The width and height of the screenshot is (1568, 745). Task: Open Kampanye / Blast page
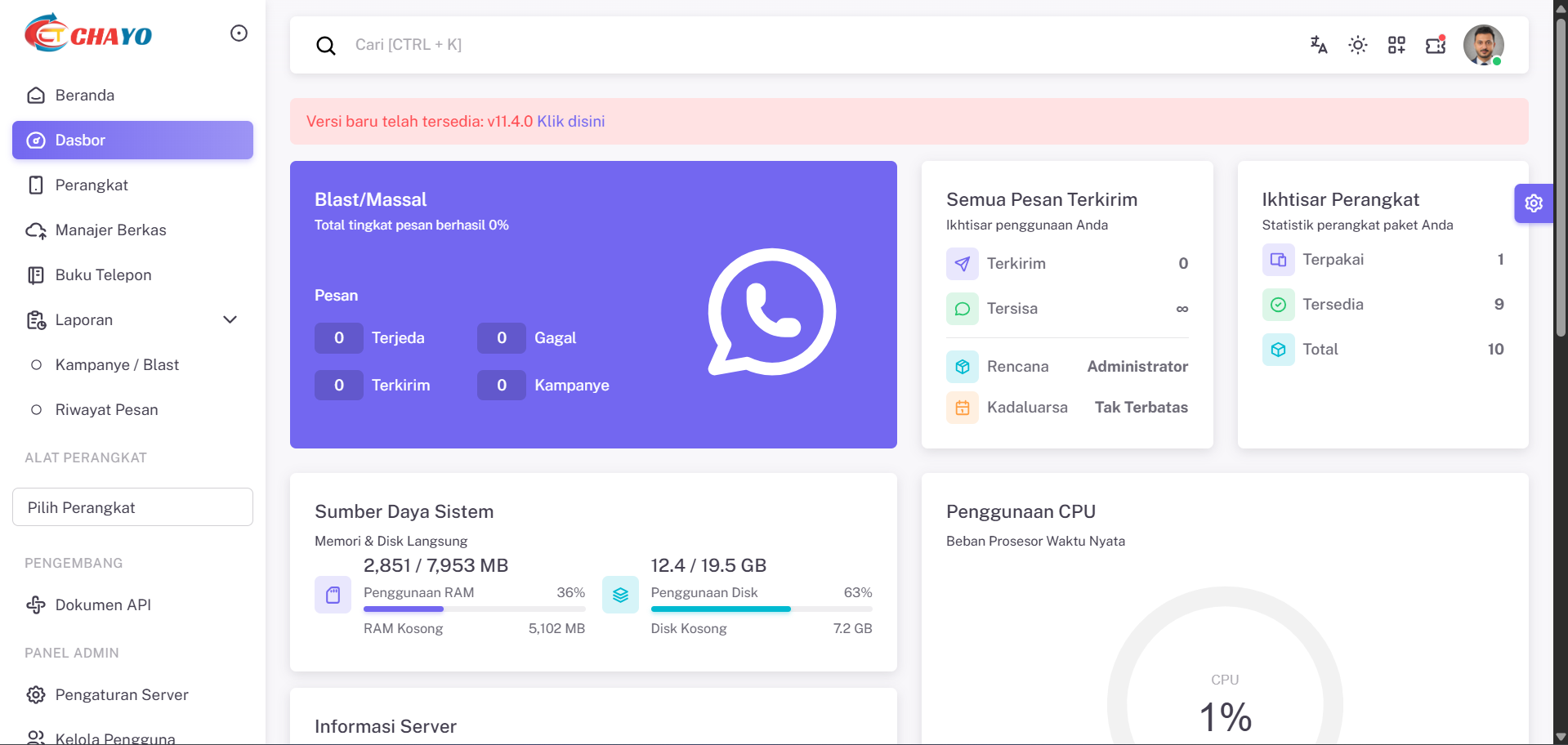point(117,364)
